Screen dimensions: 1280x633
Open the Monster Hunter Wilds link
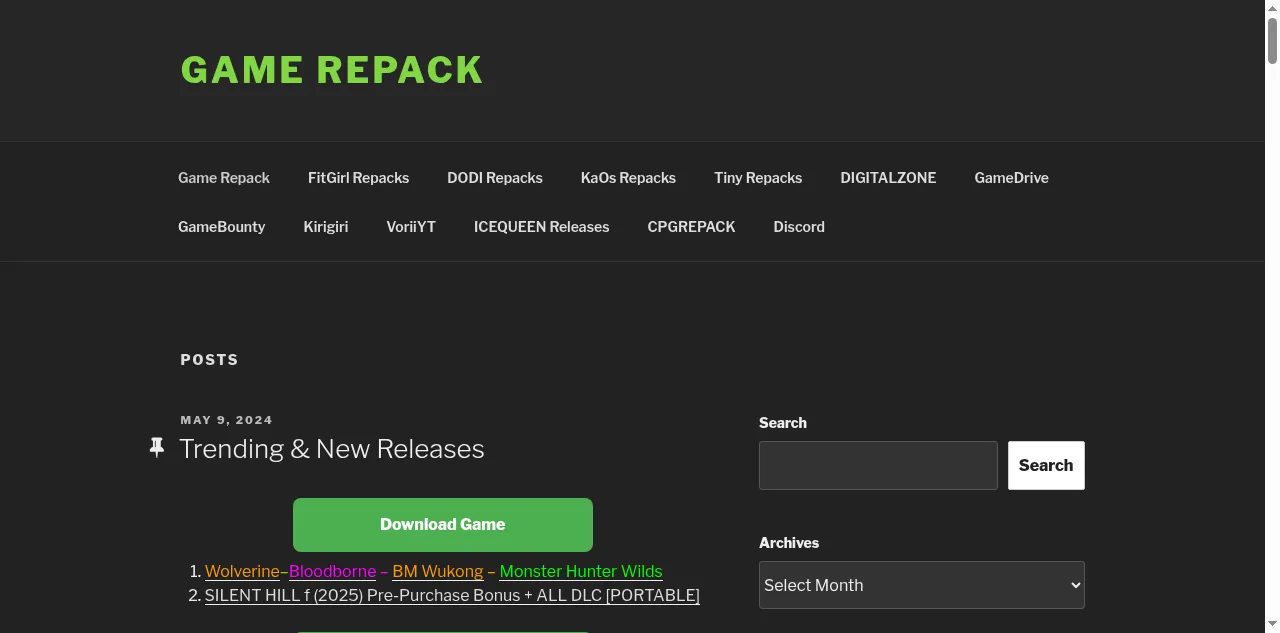(581, 572)
